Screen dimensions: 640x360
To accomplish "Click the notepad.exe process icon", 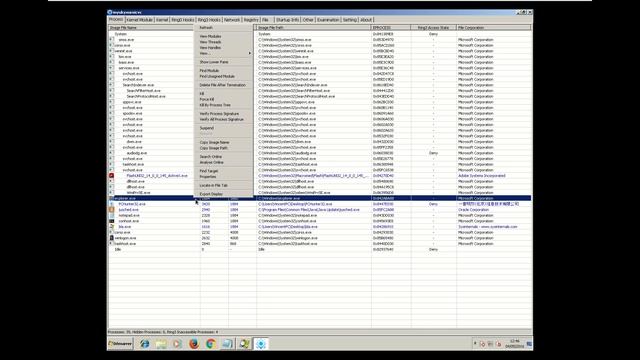I will tap(111, 215).
